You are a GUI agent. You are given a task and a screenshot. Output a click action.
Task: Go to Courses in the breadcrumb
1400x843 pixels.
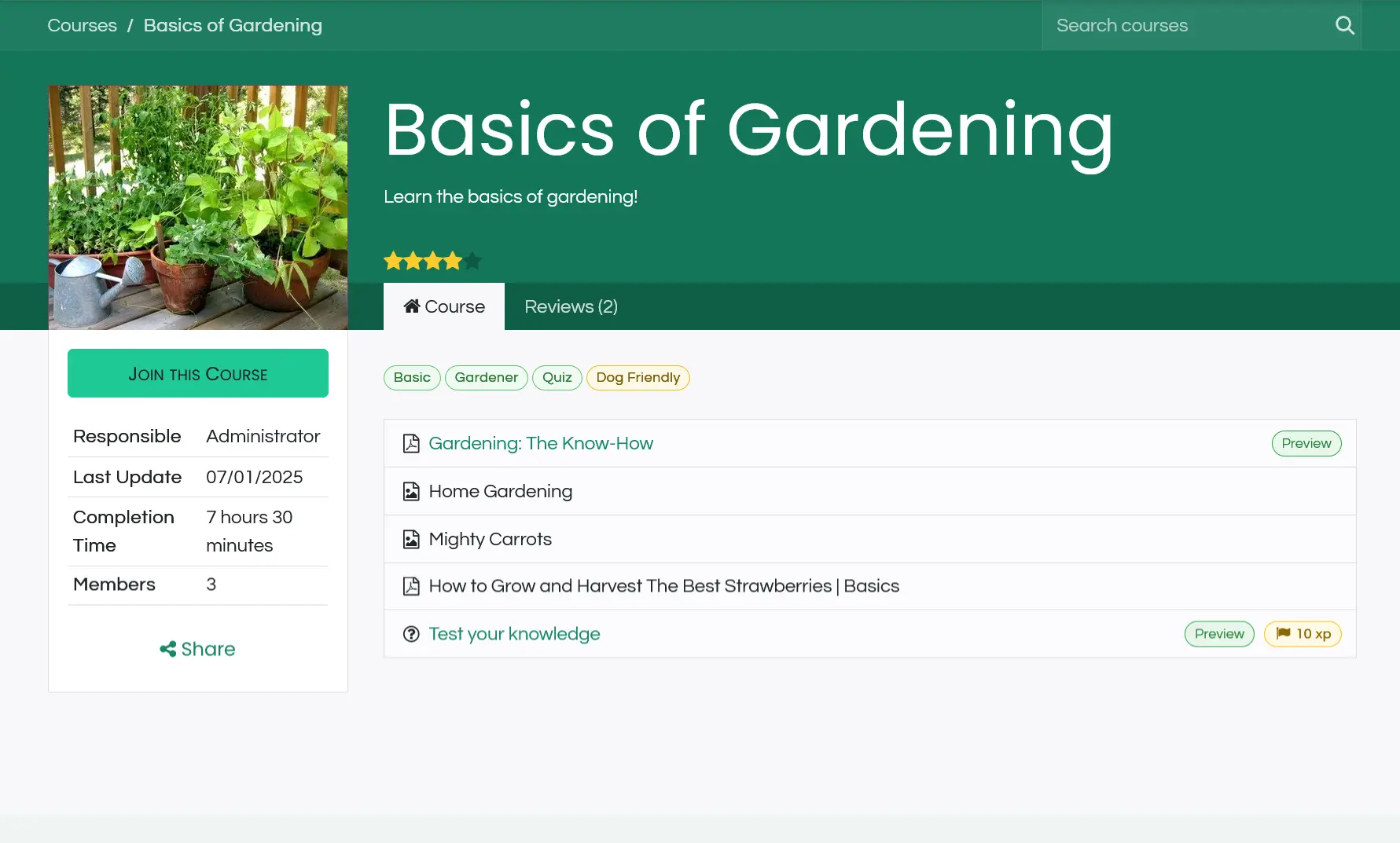(82, 25)
